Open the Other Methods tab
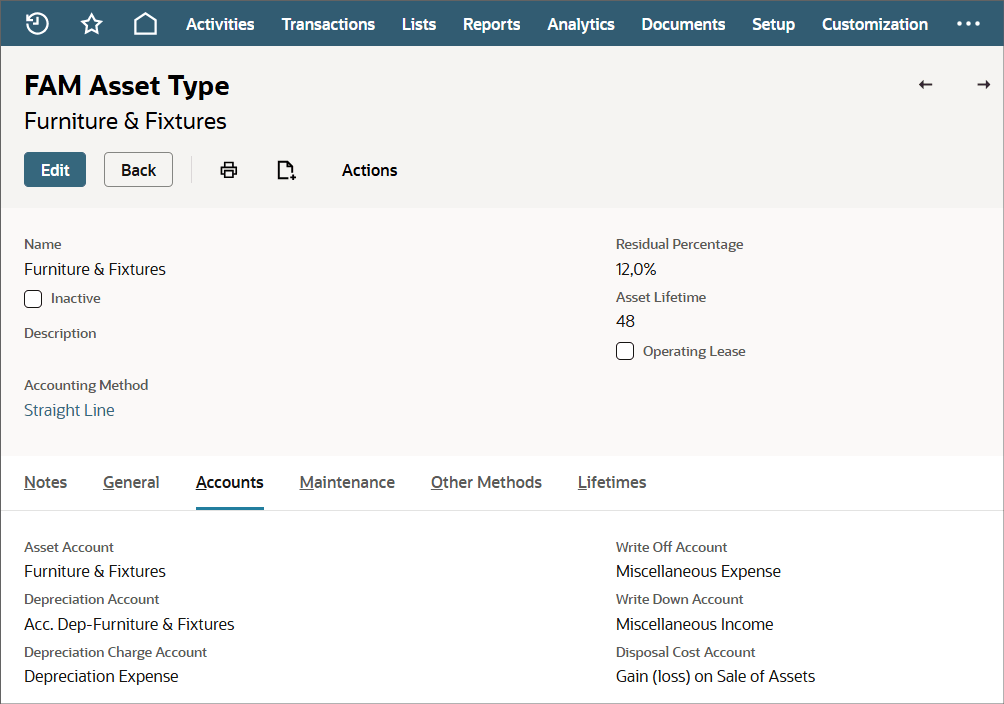This screenshot has height=704, width=1004. pos(486,482)
